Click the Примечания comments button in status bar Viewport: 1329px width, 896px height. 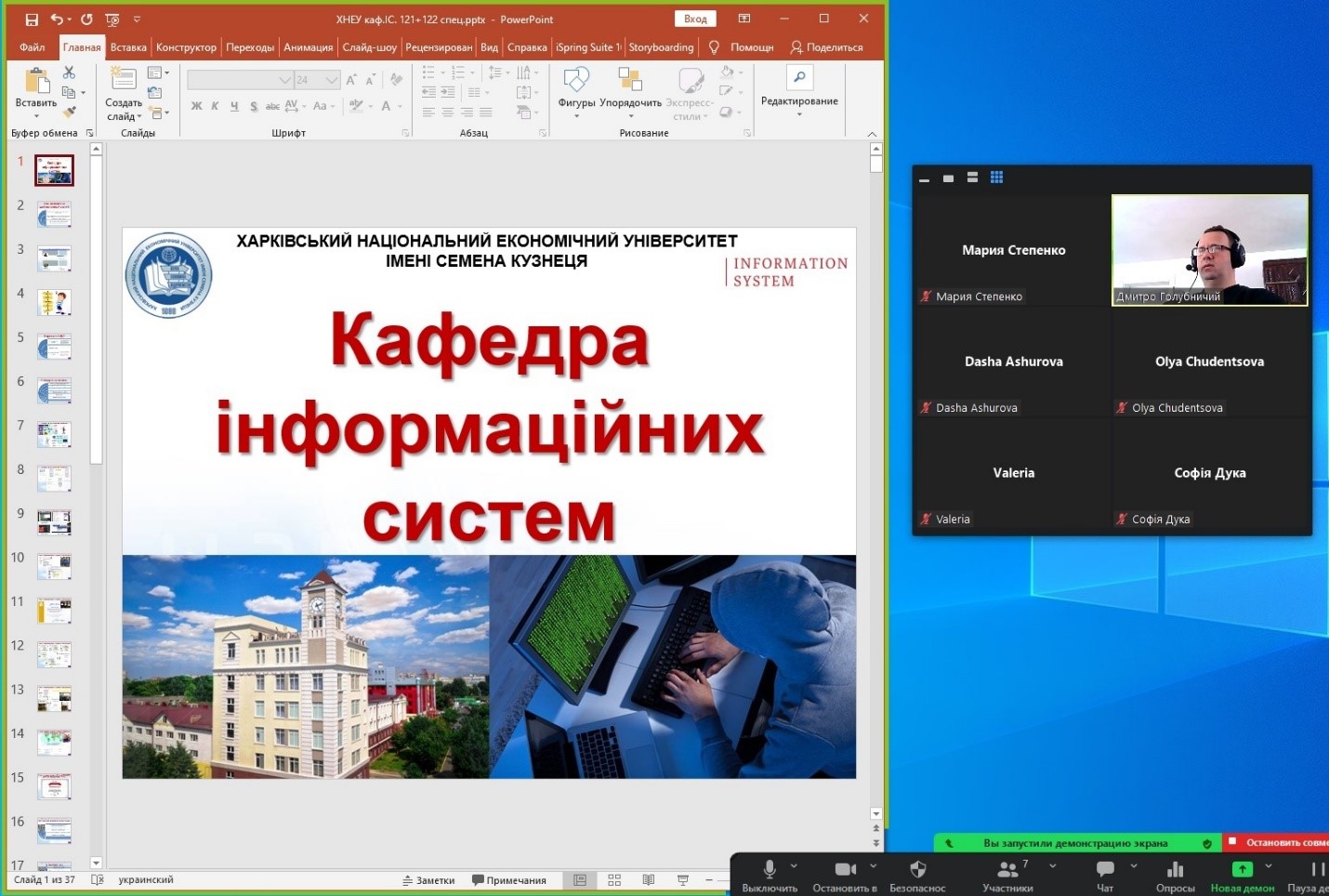pos(509,879)
